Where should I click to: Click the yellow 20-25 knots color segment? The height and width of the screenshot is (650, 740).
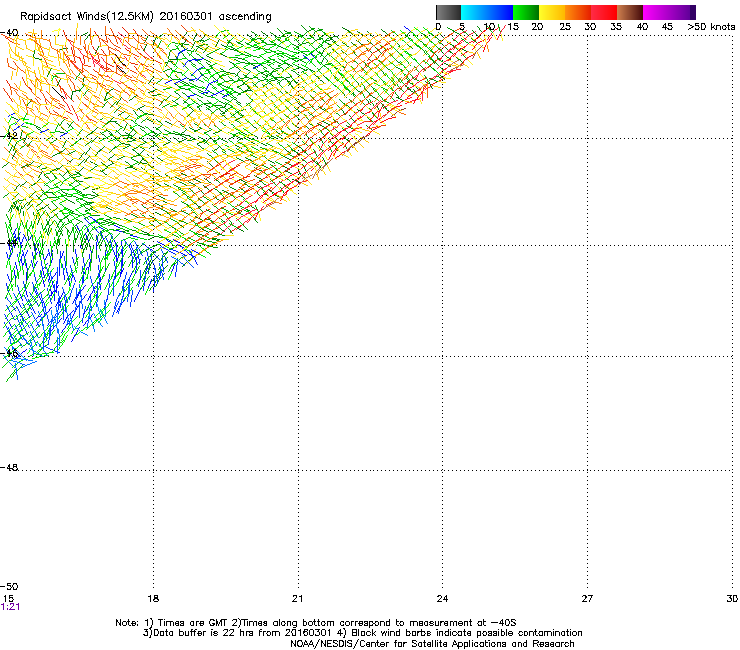tap(552, 12)
